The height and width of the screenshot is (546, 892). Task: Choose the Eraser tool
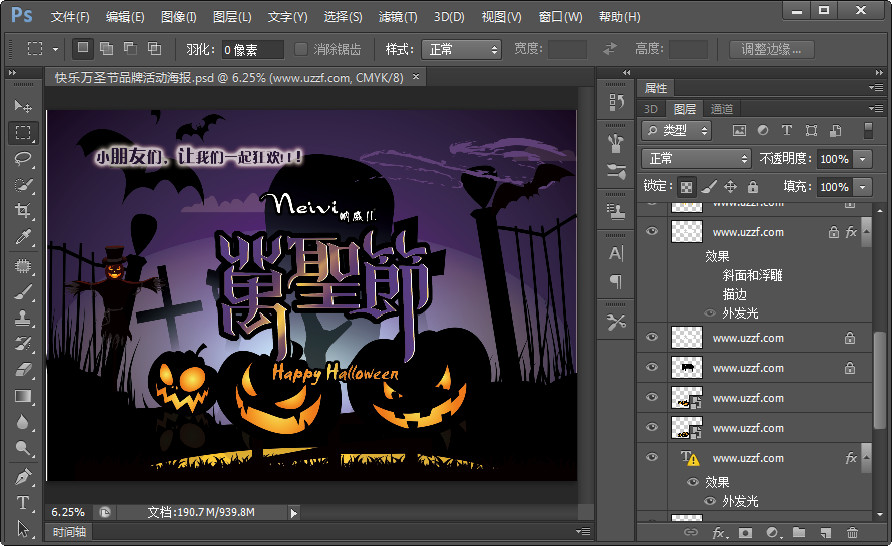coord(22,370)
